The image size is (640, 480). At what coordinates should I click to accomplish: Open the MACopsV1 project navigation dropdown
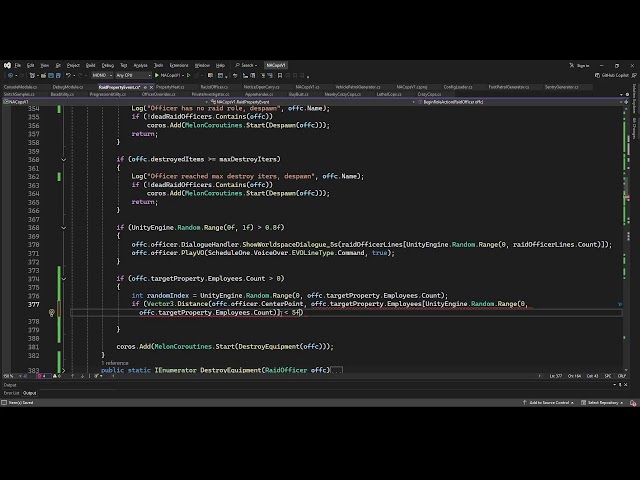click(x=105, y=102)
